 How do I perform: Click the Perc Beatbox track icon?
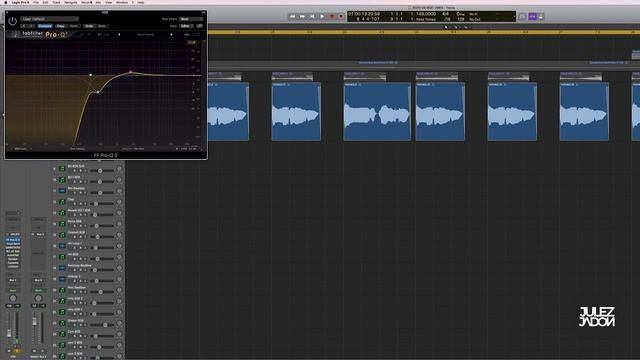click(62, 290)
